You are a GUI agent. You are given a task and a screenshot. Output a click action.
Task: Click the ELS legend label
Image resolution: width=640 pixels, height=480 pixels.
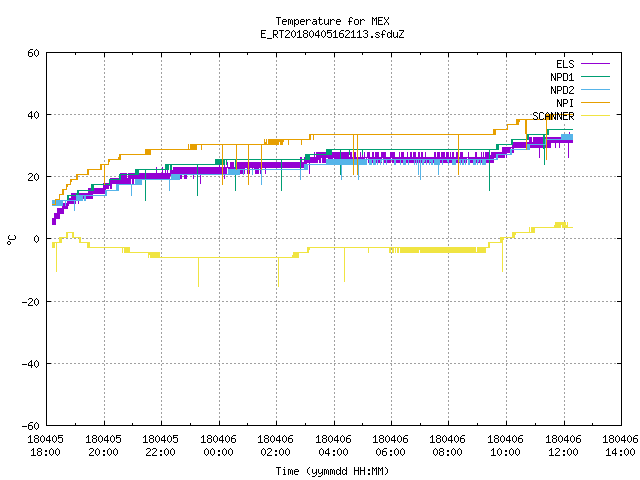(565, 64)
